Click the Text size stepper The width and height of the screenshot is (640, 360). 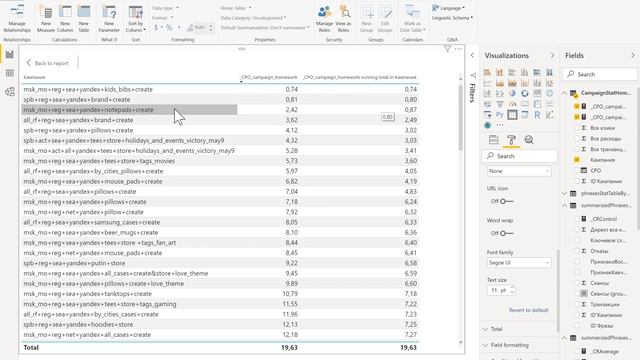(513, 290)
